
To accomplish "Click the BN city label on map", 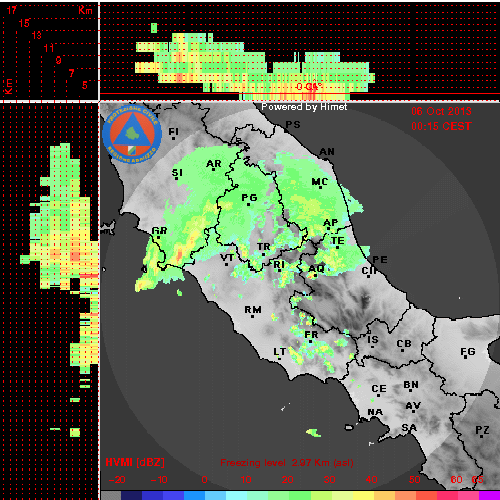I will (x=411, y=385).
